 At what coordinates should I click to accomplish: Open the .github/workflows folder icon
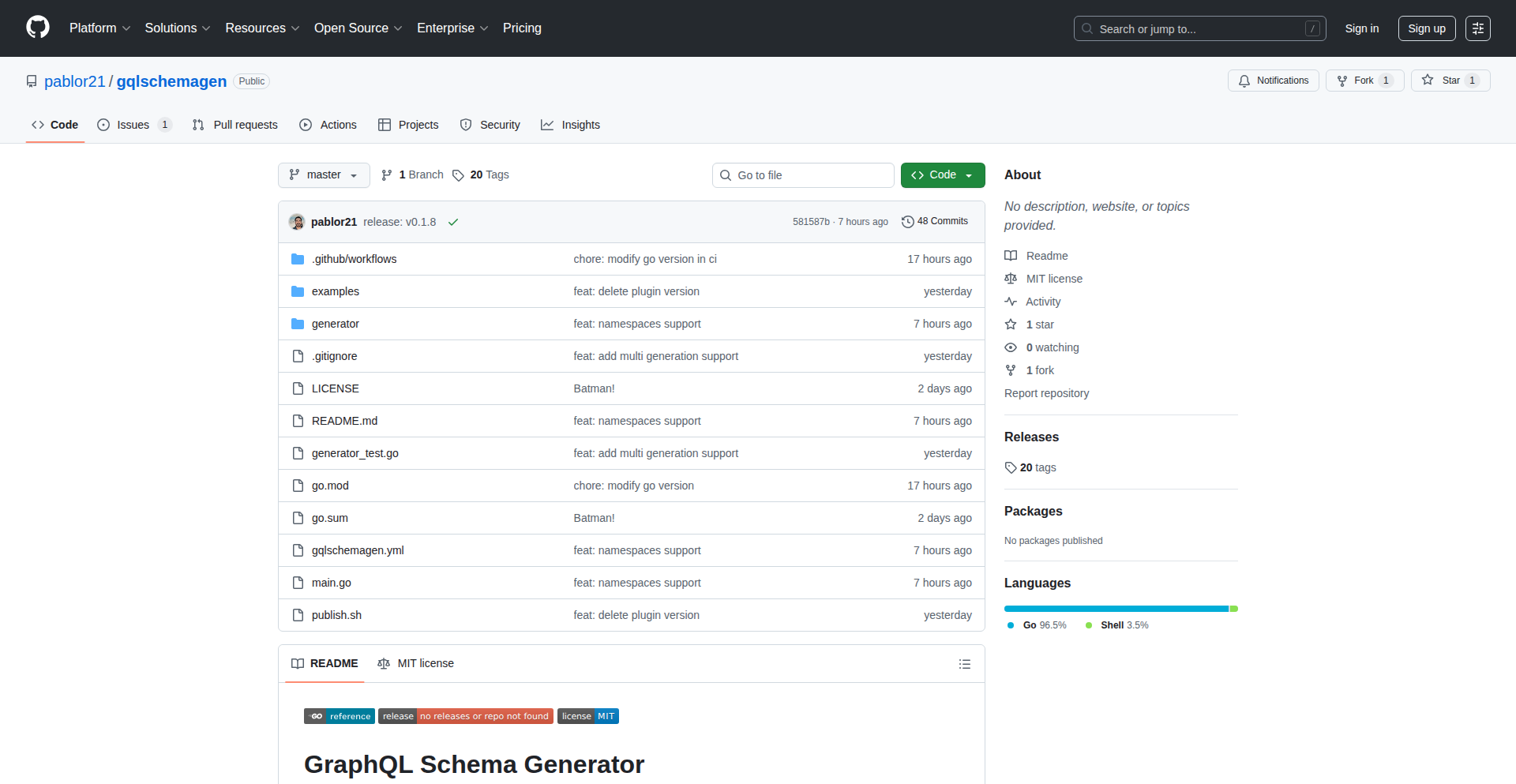pyautogui.click(x=298, y=258)
